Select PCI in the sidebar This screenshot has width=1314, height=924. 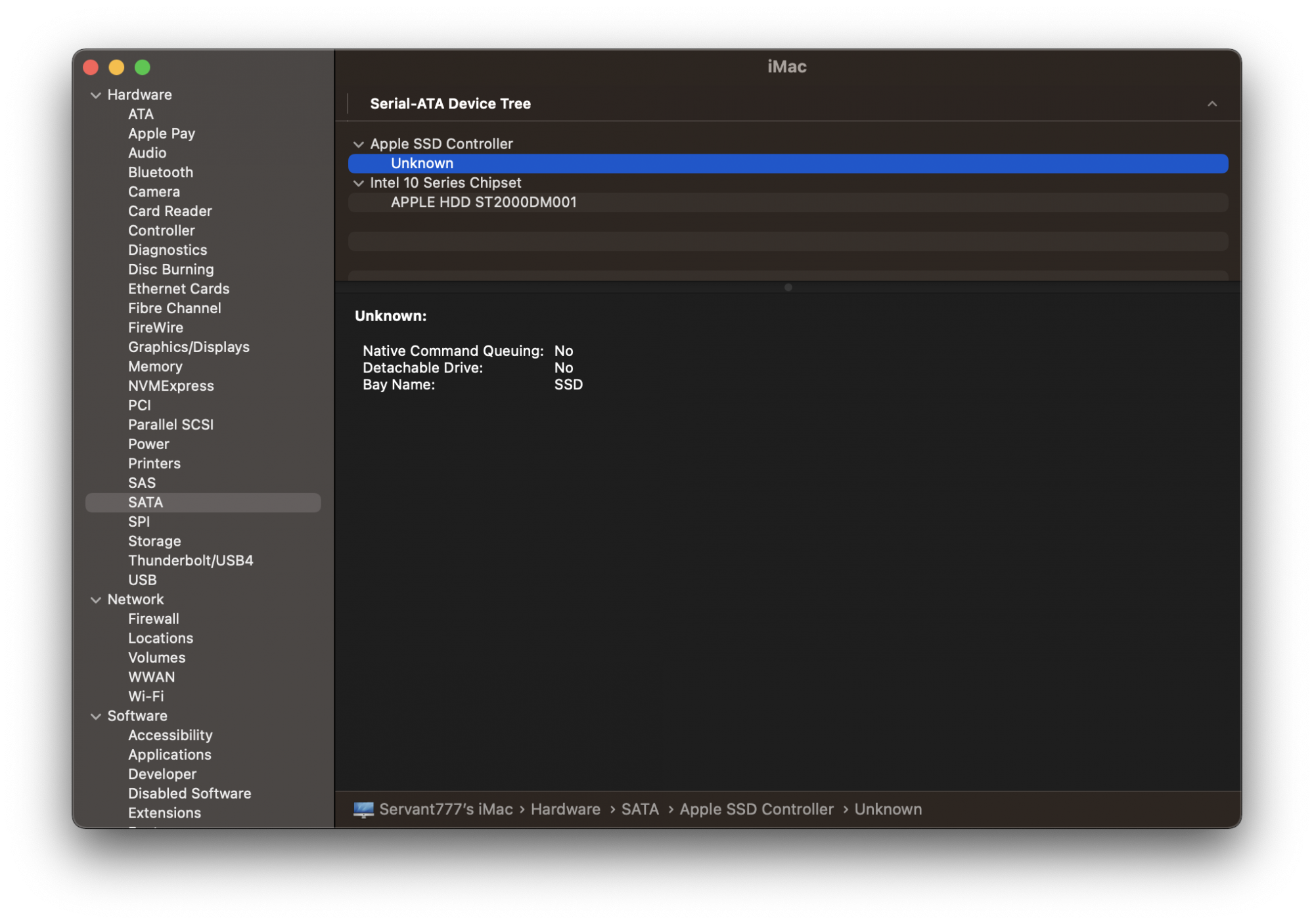pos(139,405)
